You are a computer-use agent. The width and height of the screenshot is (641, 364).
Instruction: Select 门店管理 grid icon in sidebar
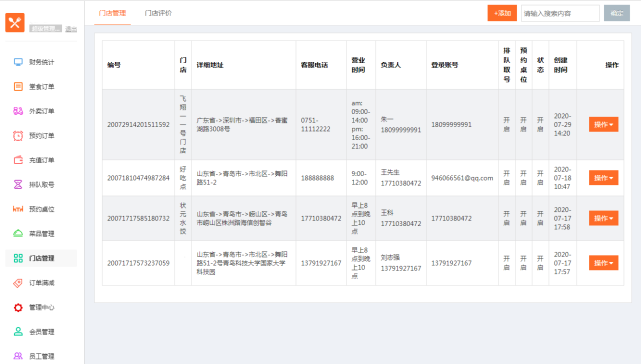(x=18, y=258)
